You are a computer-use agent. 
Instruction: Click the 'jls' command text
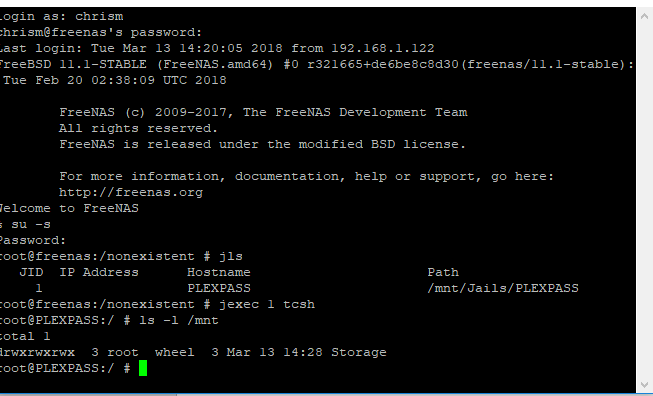231,256
